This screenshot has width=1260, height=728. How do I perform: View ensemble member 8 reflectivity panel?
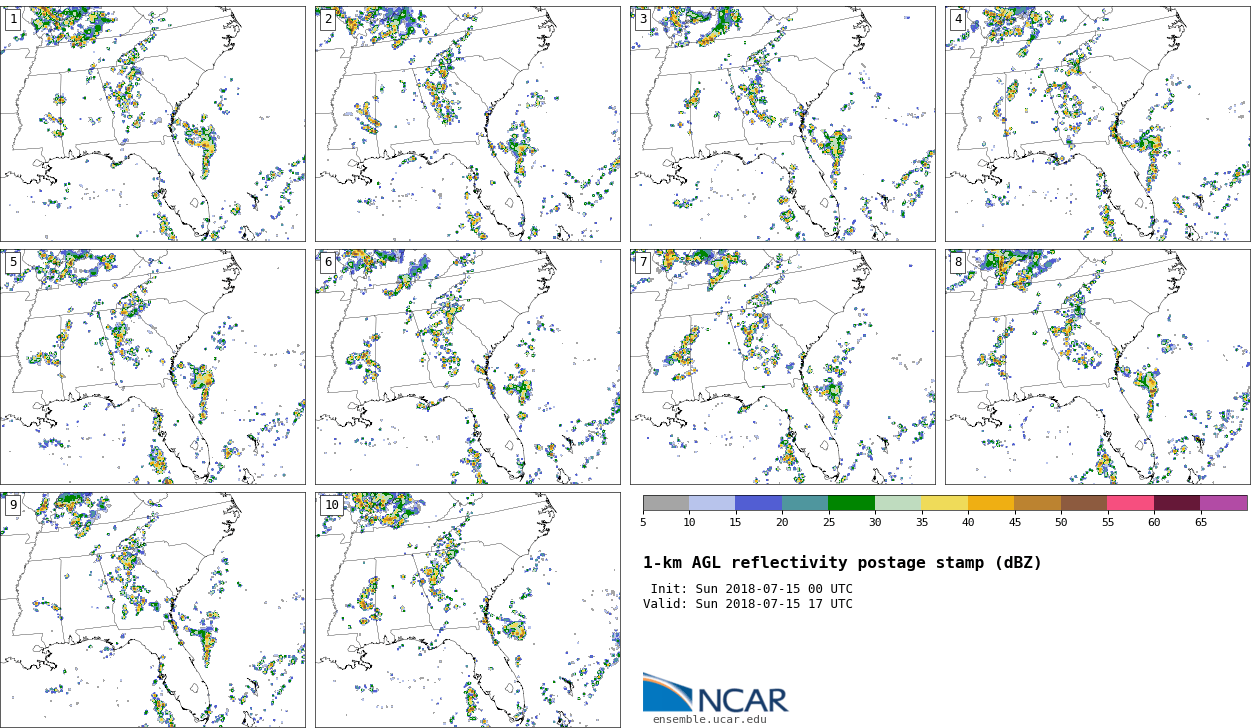pyautogui.click(x=1097, y=366)
